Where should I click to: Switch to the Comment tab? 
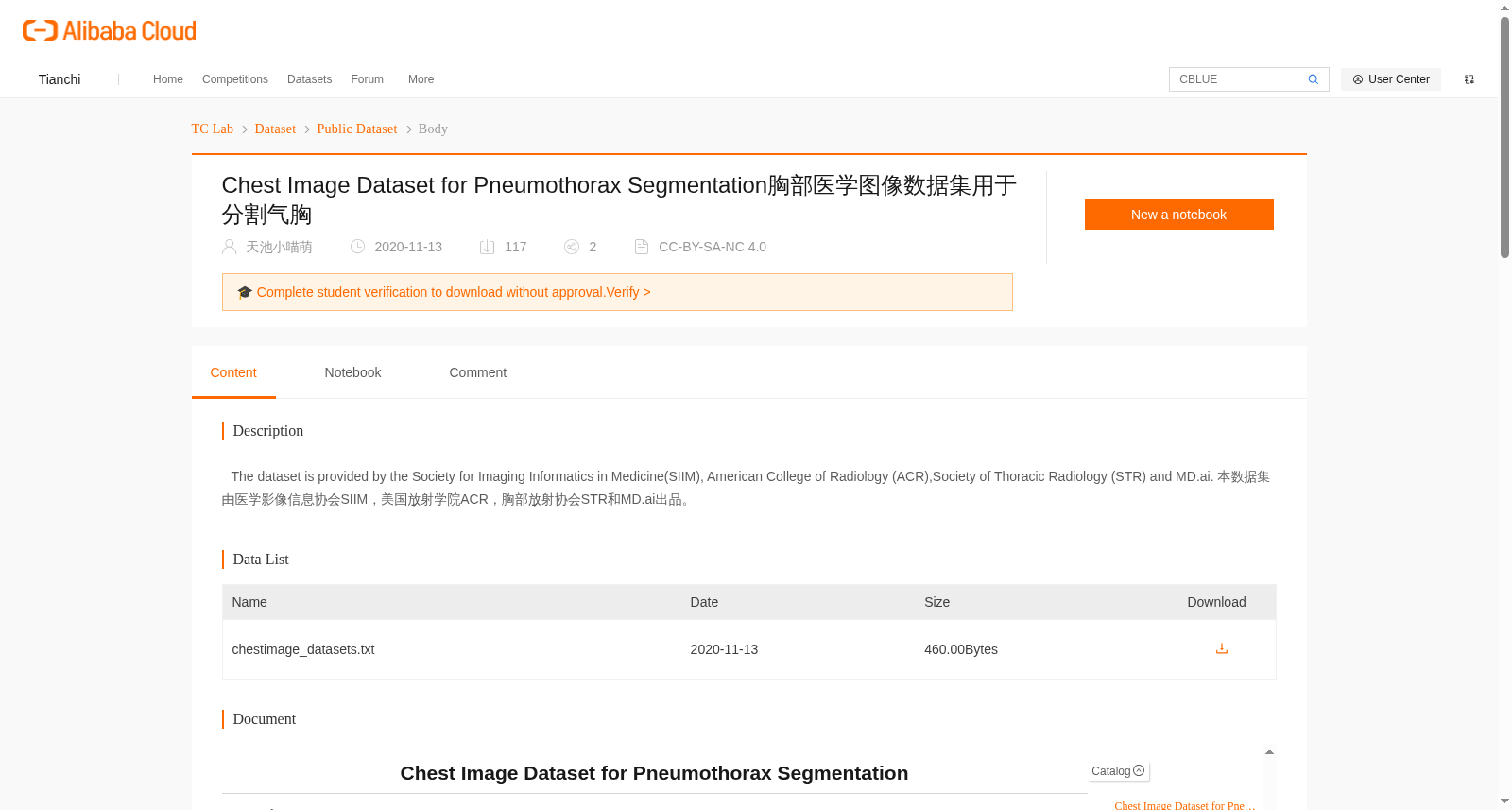478,372
